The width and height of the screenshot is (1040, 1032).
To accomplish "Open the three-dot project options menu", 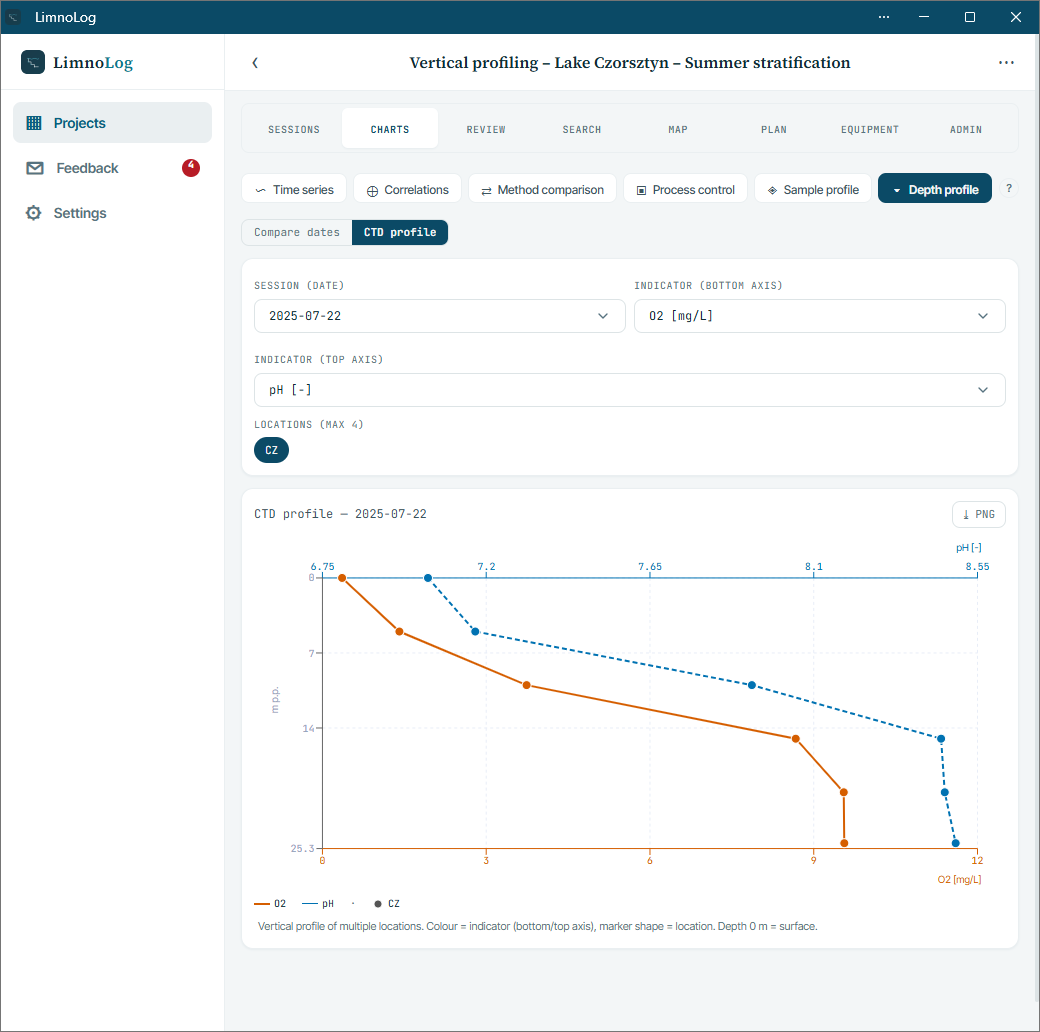I will point(1006,63).
